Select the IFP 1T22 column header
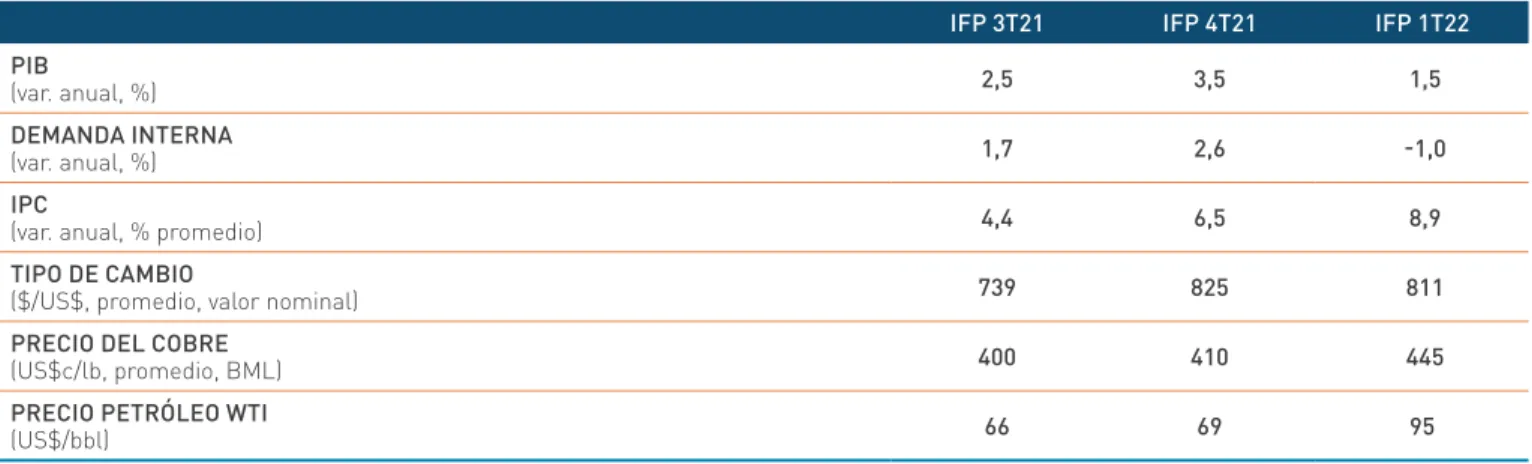The height and width of the screenshot is (464, 1532). pos(1422,25)
